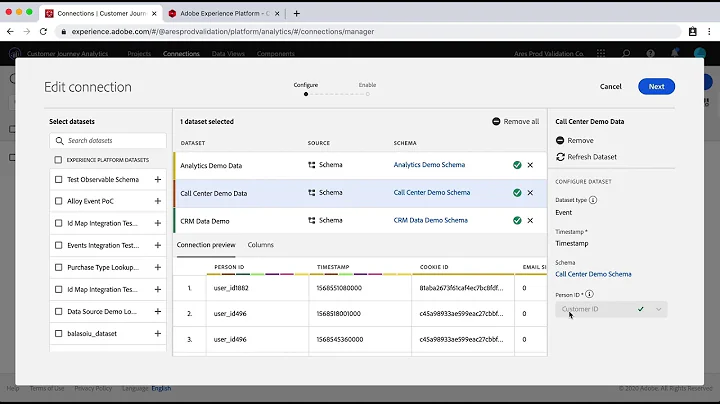
Task: Check Data Source Demo Lo... checkbox
Action: click(x=58, y=311)
